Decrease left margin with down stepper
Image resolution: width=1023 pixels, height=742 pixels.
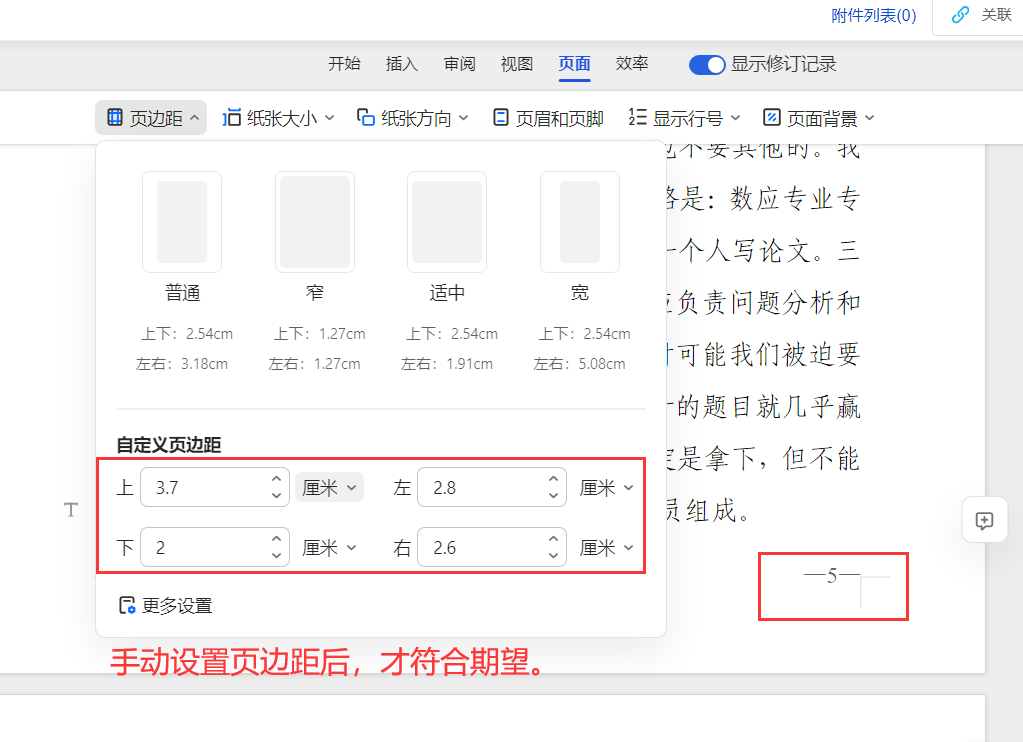[554, 496]
